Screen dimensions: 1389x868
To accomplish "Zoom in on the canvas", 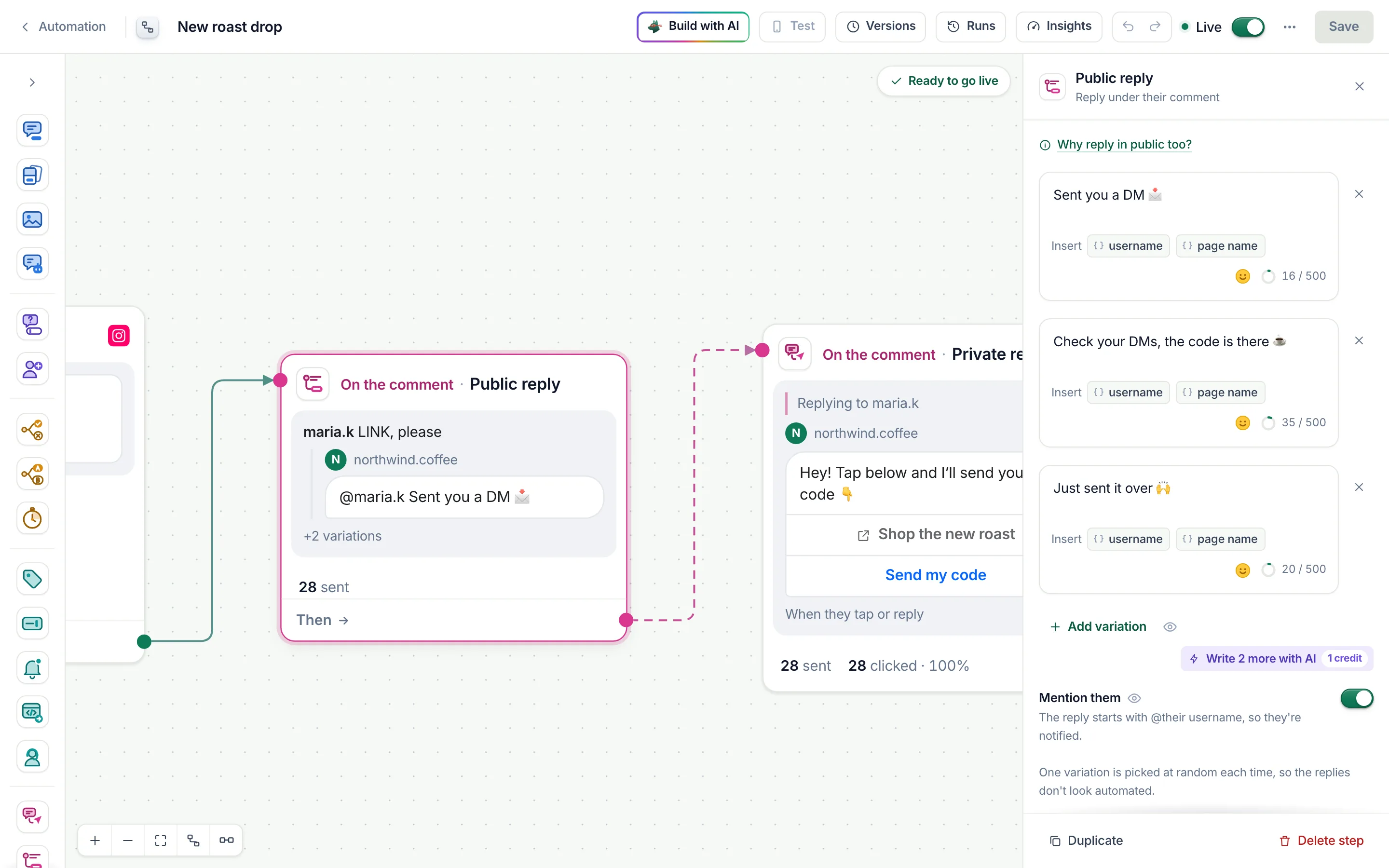I will (x=95, y=840).
